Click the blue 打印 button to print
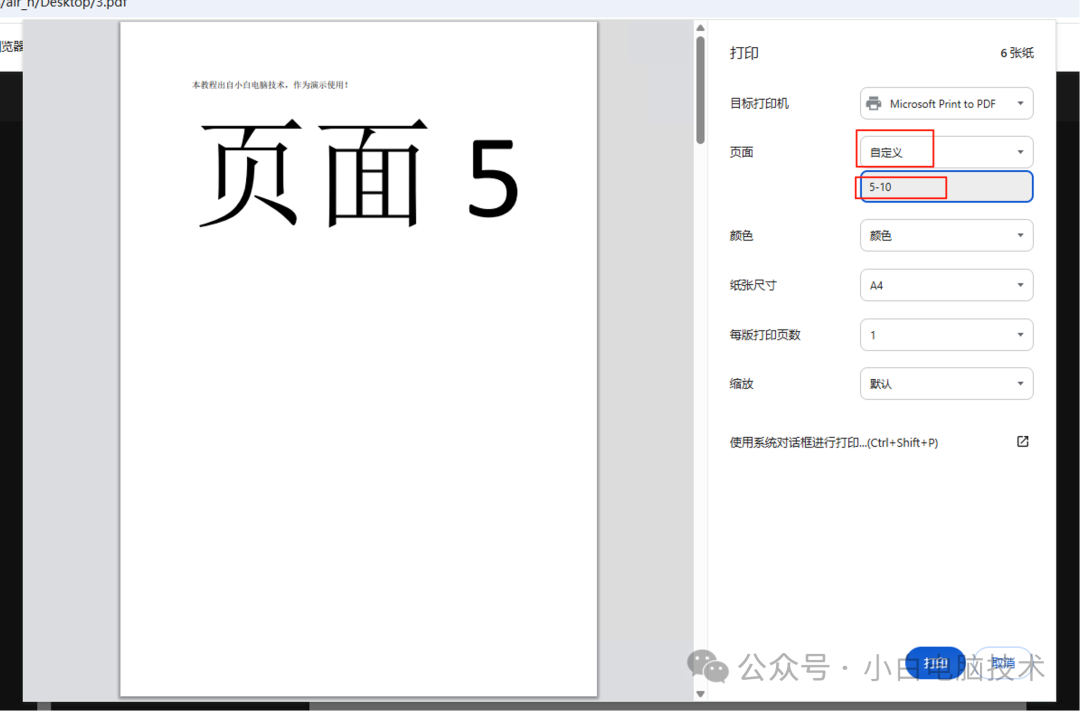The height and width of the screenshot is (711, 1080). click(934, 662)
